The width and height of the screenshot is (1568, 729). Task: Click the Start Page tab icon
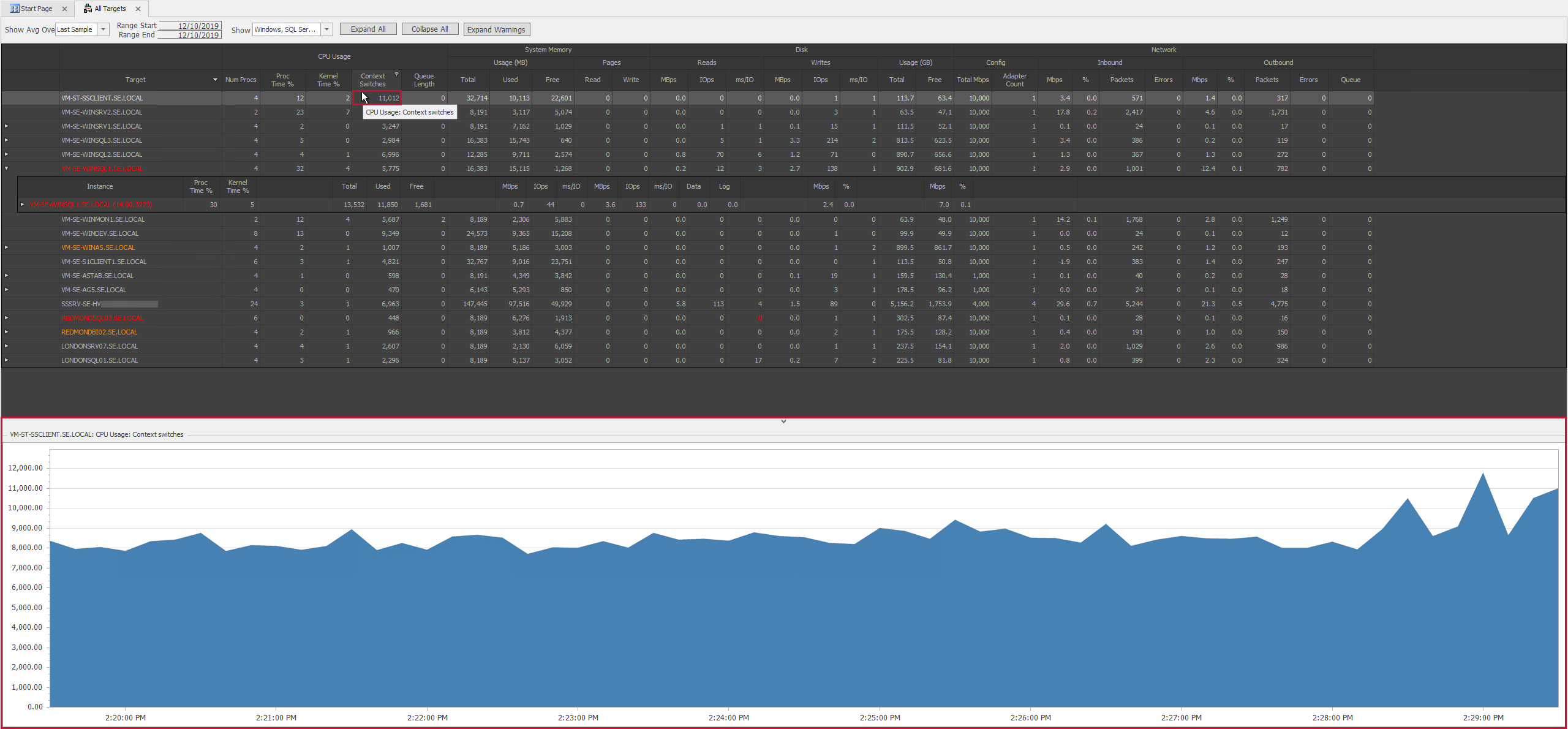coord(13,8)
